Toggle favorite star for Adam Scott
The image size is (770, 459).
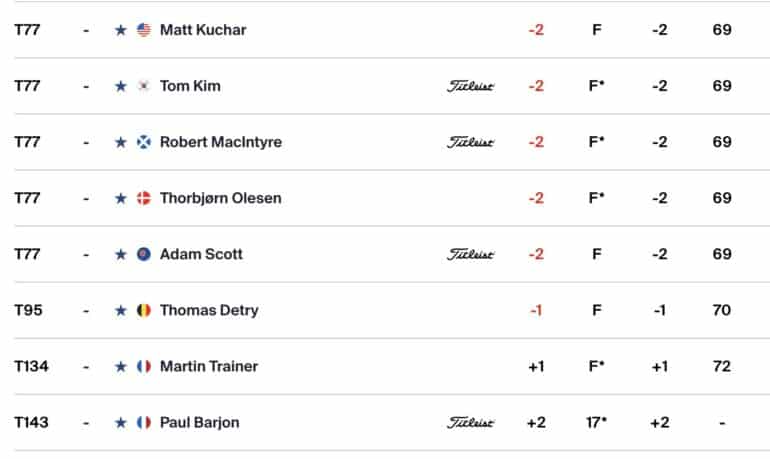pyautogui.click(x=120, y=254)
